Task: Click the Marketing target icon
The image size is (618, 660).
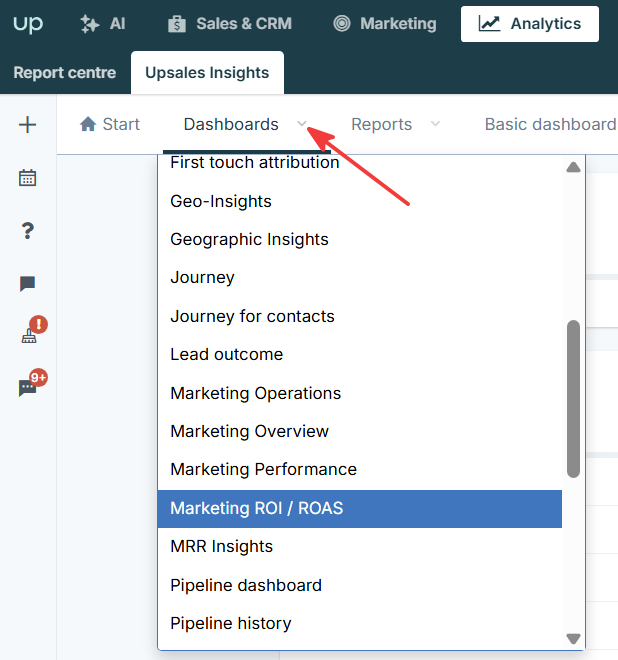Action: (x=342, y=23)
